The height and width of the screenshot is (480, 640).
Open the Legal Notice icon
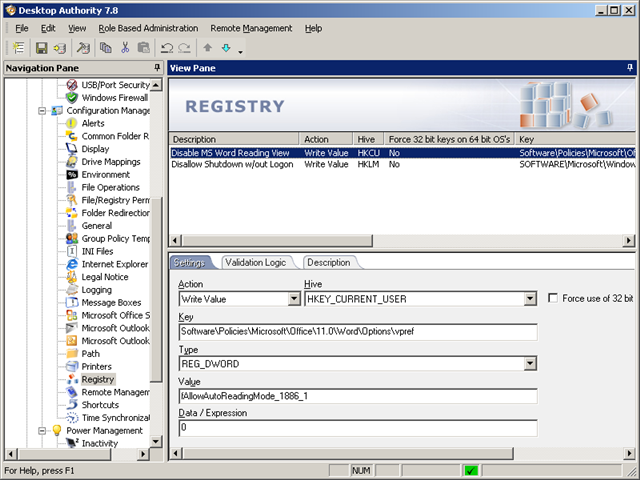coord(71,277)
